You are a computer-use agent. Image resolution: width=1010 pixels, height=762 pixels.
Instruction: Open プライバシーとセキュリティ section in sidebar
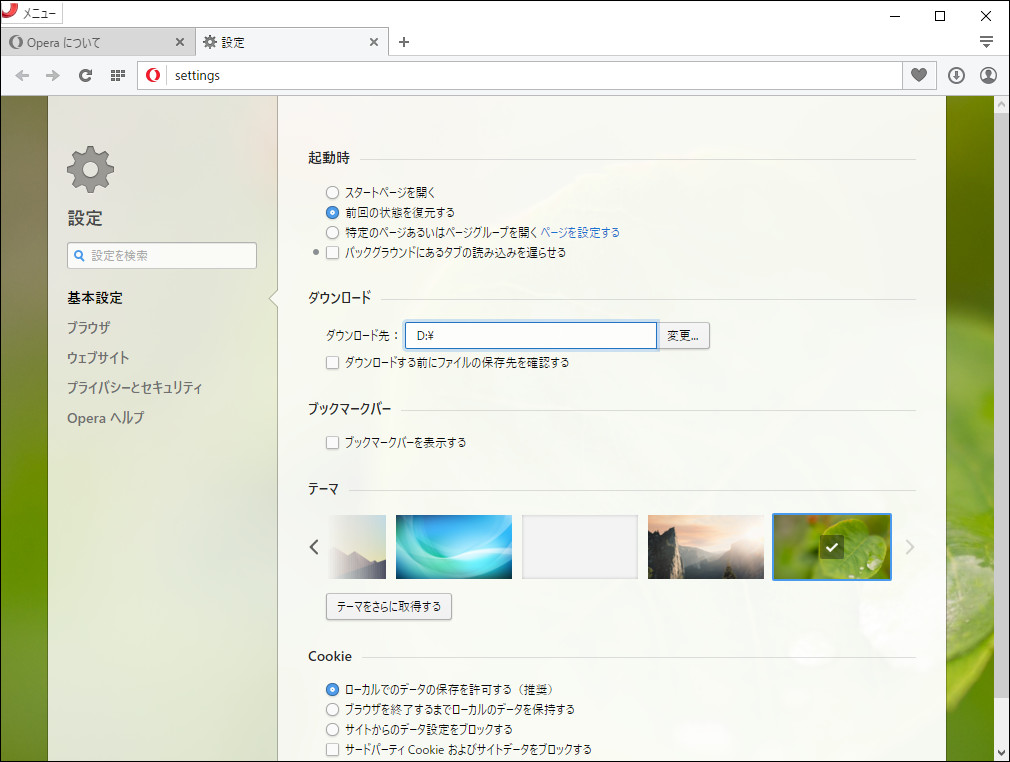tap(134, 387)
